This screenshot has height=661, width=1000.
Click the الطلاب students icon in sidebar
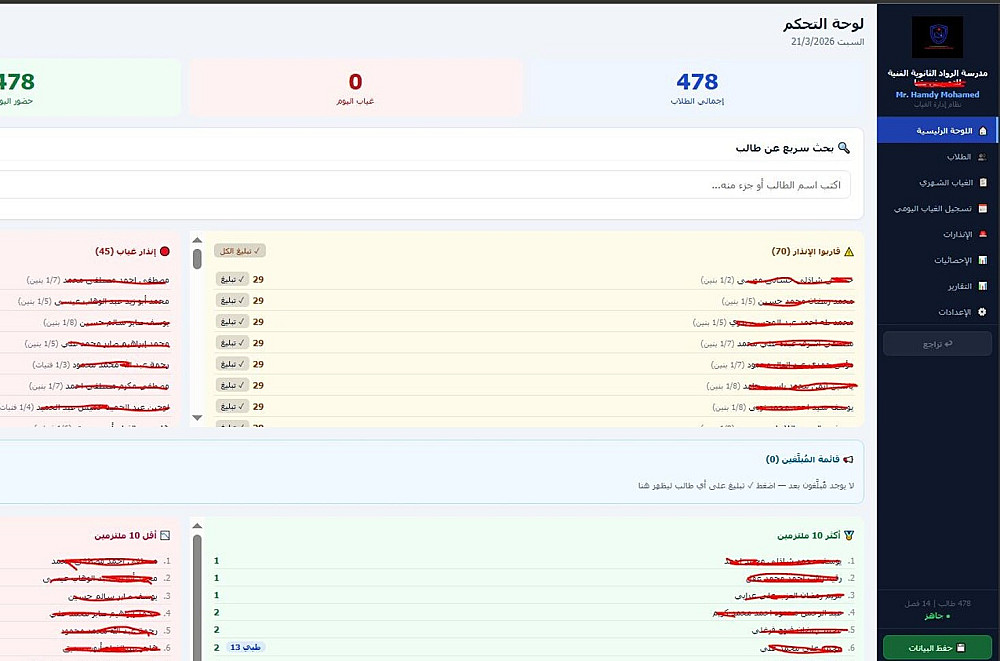(x=982, y=157)
